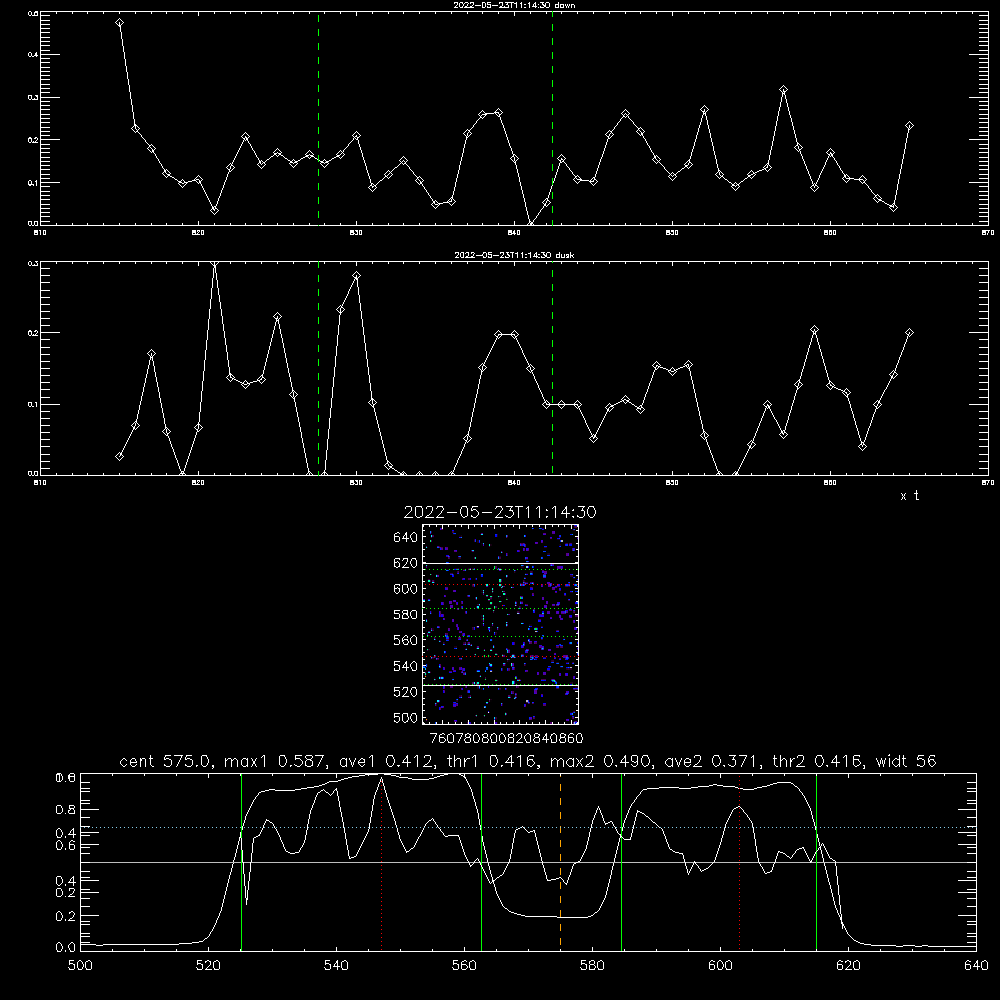Select the 'max1 0.587' value
The width and height of the screenshot is (1000, 1000).
[276, 761]
